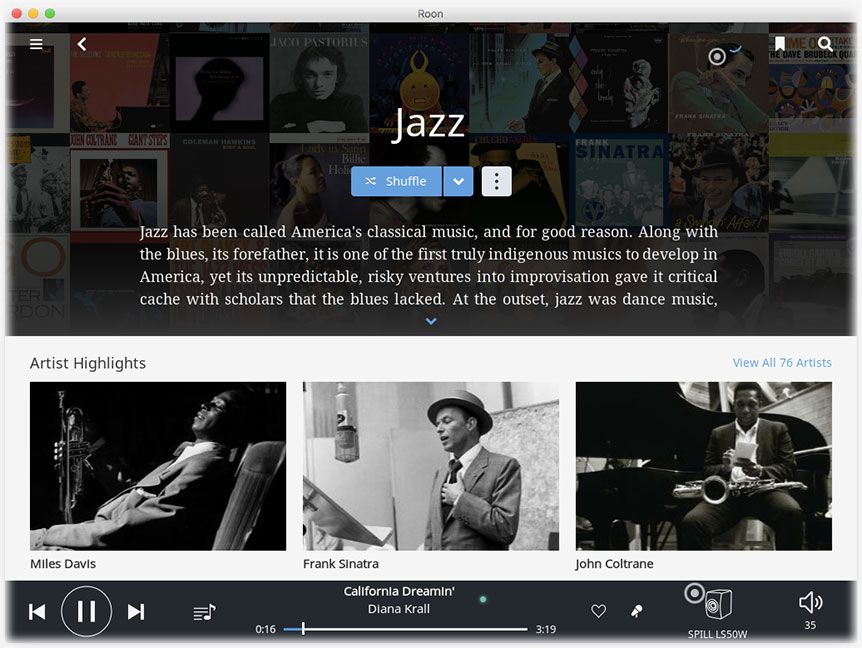Click the John Coltrane name label
The height and width of the screenshot is (648, 862).
(614, 564)
